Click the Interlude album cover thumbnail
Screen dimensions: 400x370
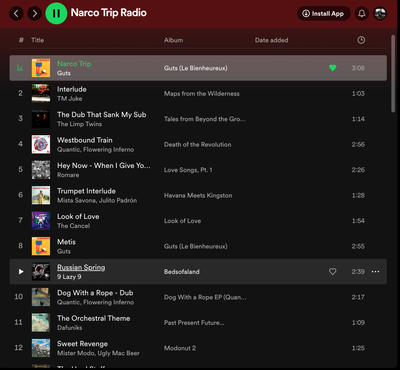41,93
